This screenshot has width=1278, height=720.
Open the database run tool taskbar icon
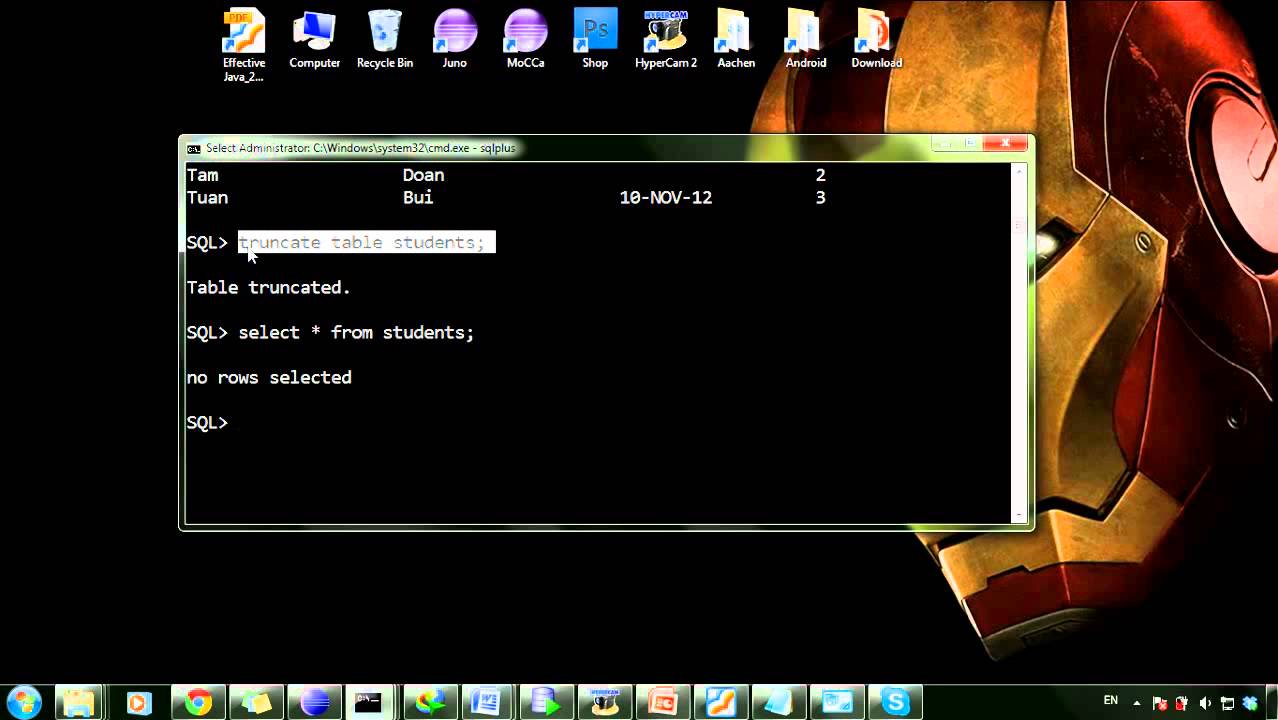545,702
